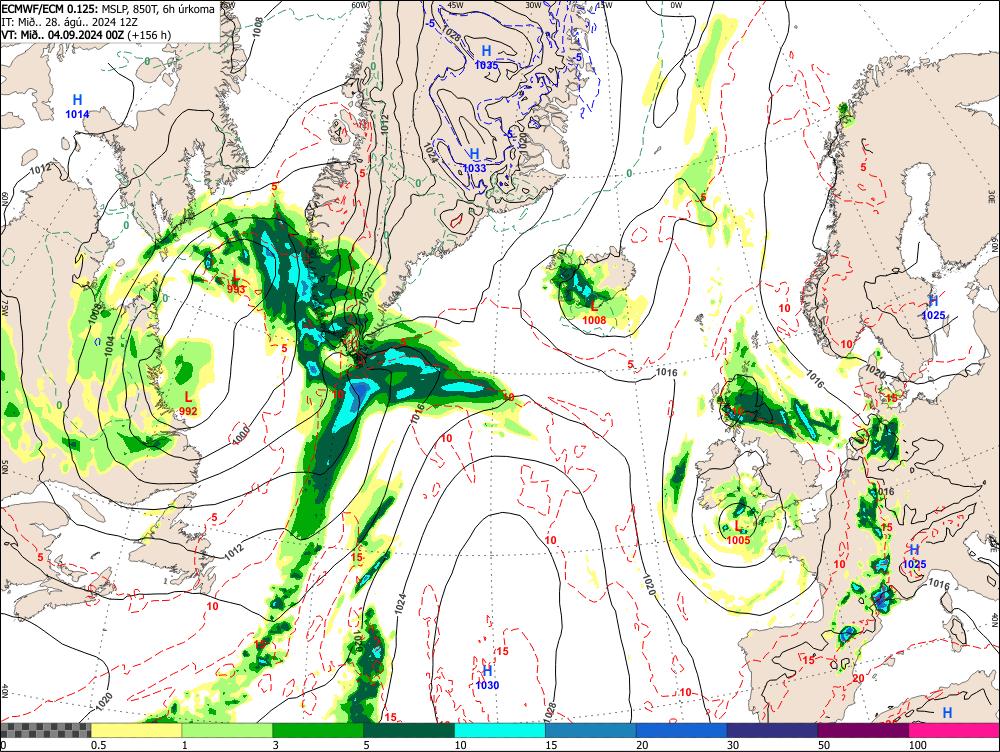This screenshot has height=752, width=1000.
Task: Click the '20' isotherm label over Spain
Action: [x=858, y=679]
